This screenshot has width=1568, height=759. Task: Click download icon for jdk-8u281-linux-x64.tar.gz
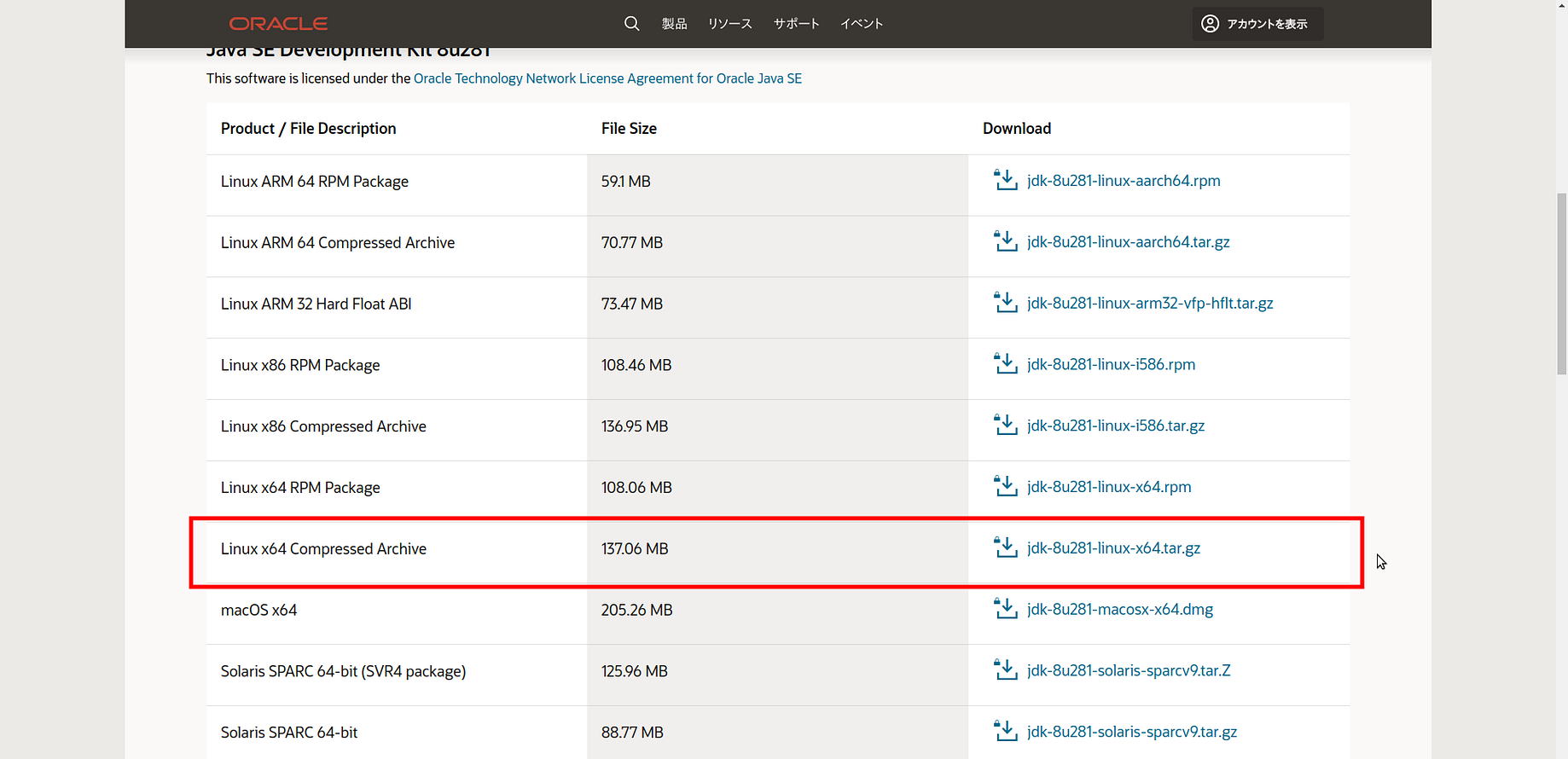click(x=1006, y=548)
